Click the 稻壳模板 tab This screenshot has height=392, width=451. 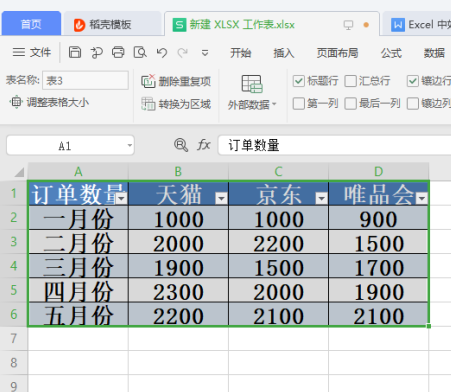point(112,24)
